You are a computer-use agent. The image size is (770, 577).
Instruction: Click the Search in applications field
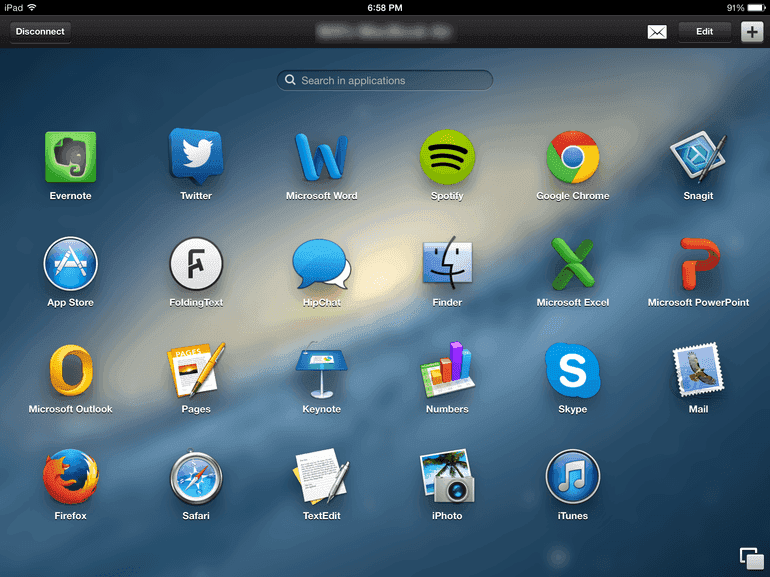[385, 80]
